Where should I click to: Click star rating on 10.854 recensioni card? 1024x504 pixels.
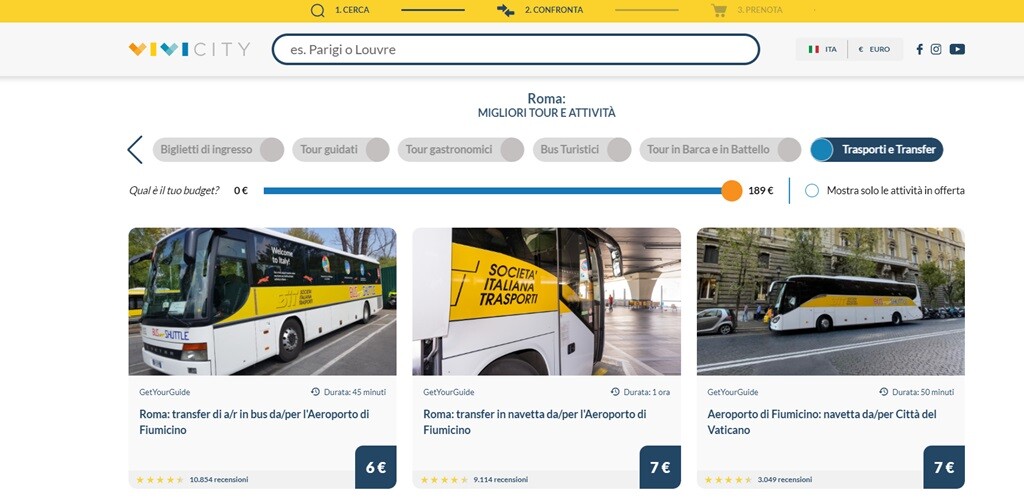[x=159, y=480]
